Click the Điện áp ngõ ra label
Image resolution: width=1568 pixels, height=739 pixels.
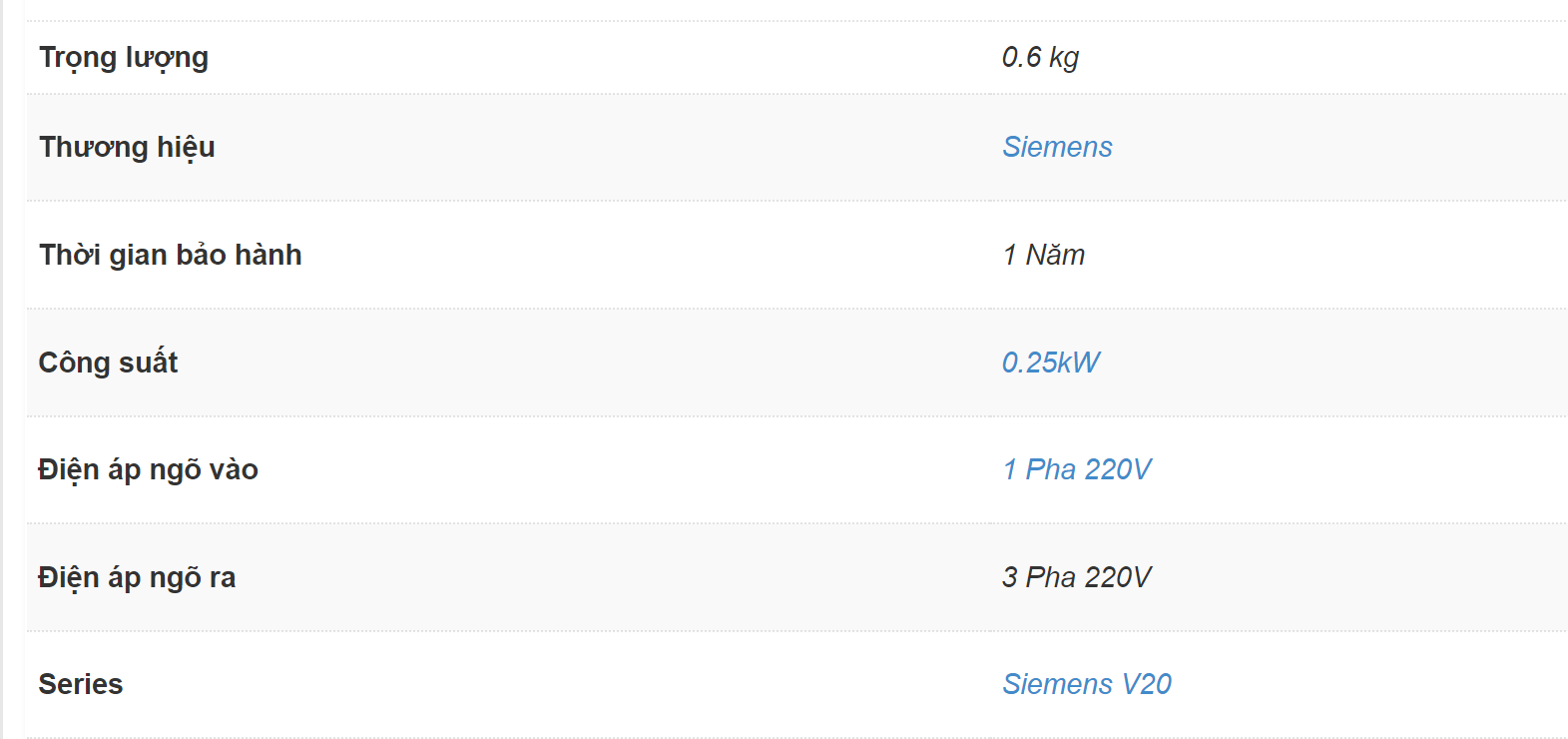(137, 577)
